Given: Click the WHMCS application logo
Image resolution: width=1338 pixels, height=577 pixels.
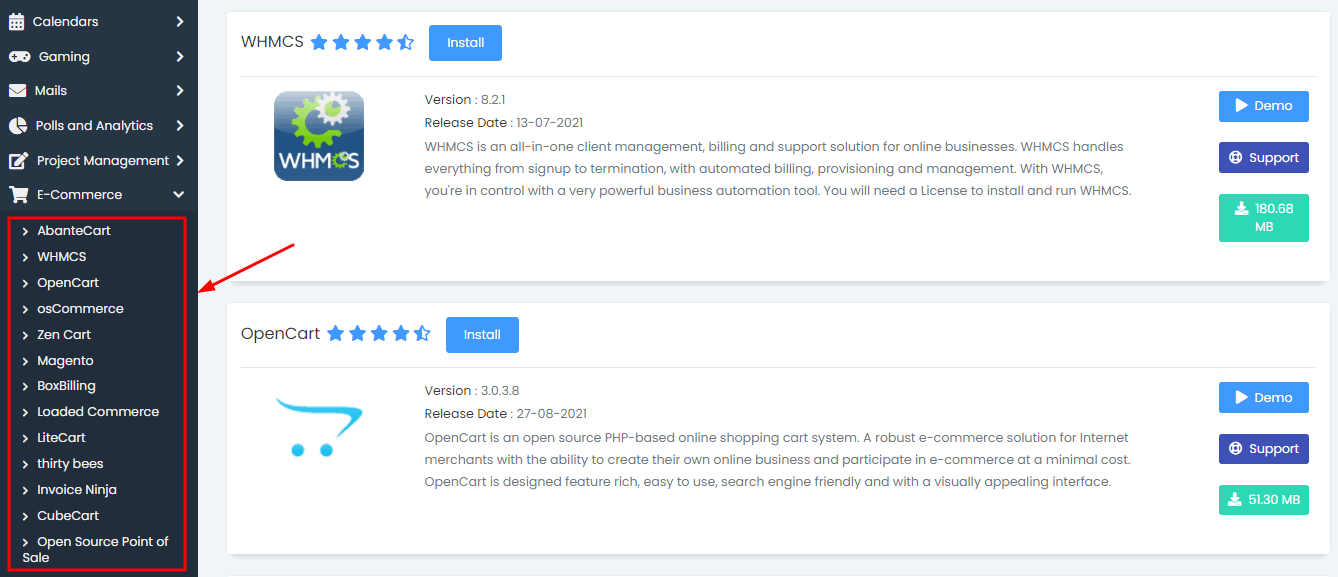Looking at the screenshot, I should point(319,136).
